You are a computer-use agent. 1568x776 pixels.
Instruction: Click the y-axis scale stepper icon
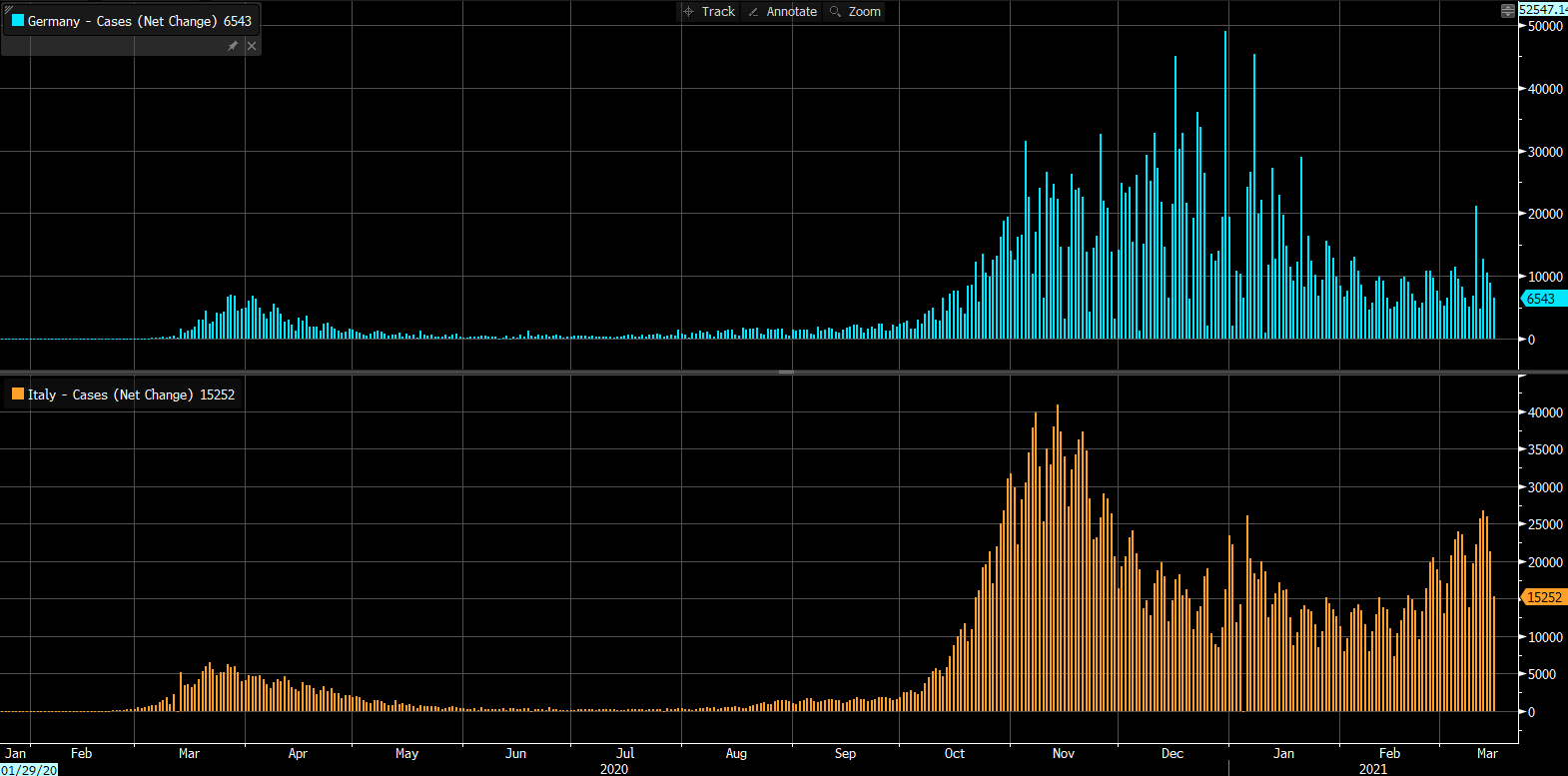coord(1507,10)
